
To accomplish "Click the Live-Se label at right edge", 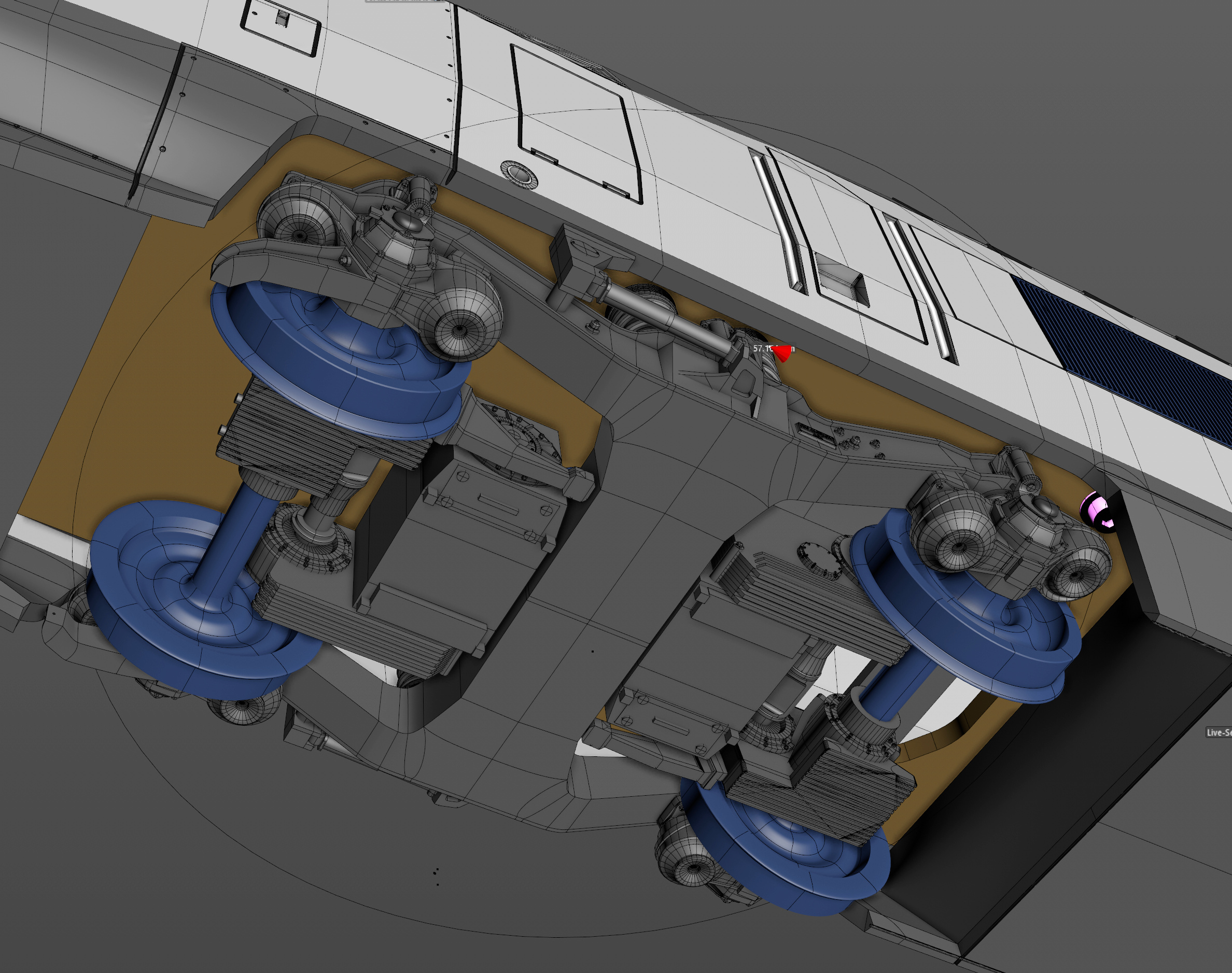I will 1220,732.
